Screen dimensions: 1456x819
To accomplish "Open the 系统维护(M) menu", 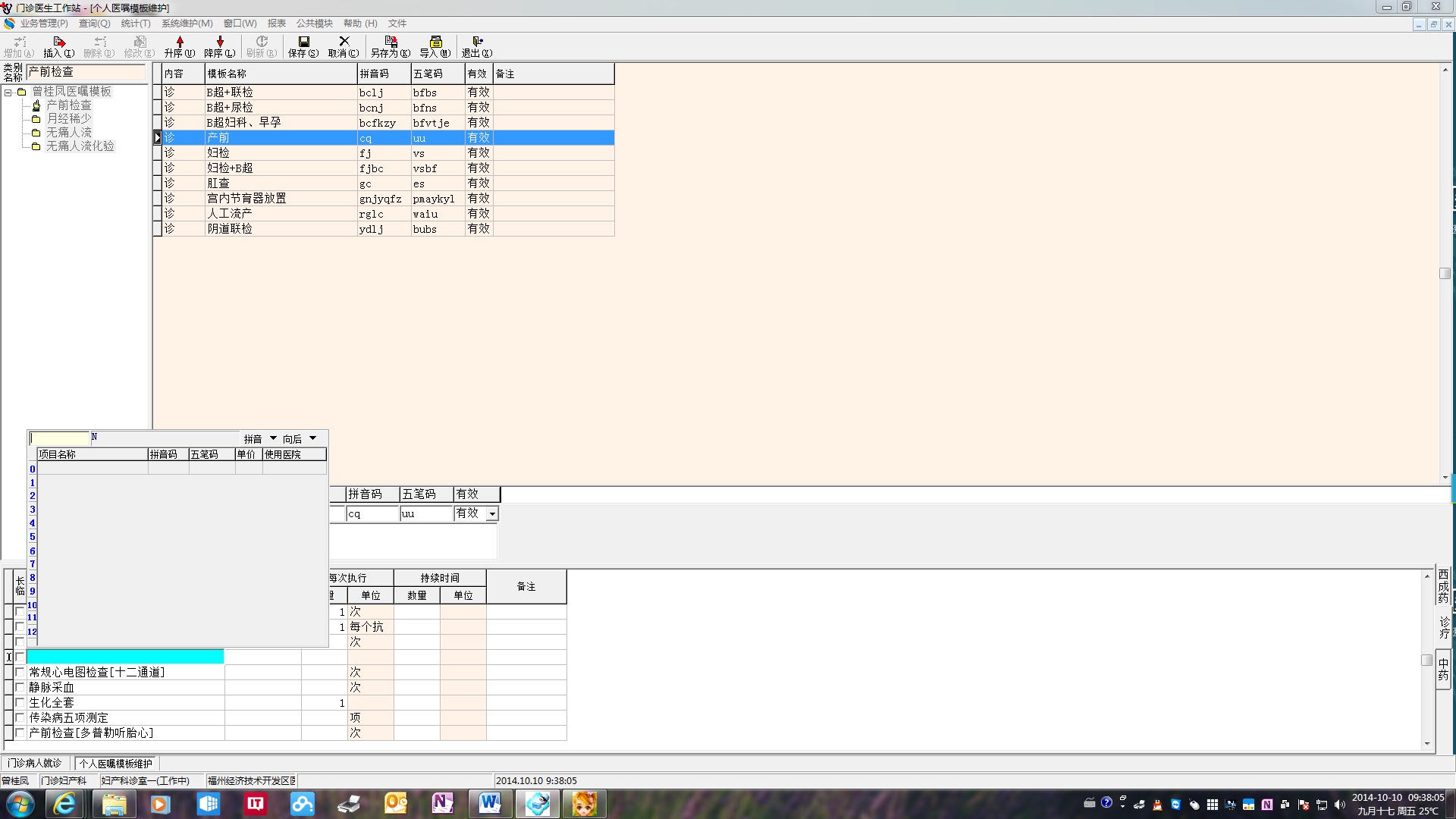I will 187,24.
